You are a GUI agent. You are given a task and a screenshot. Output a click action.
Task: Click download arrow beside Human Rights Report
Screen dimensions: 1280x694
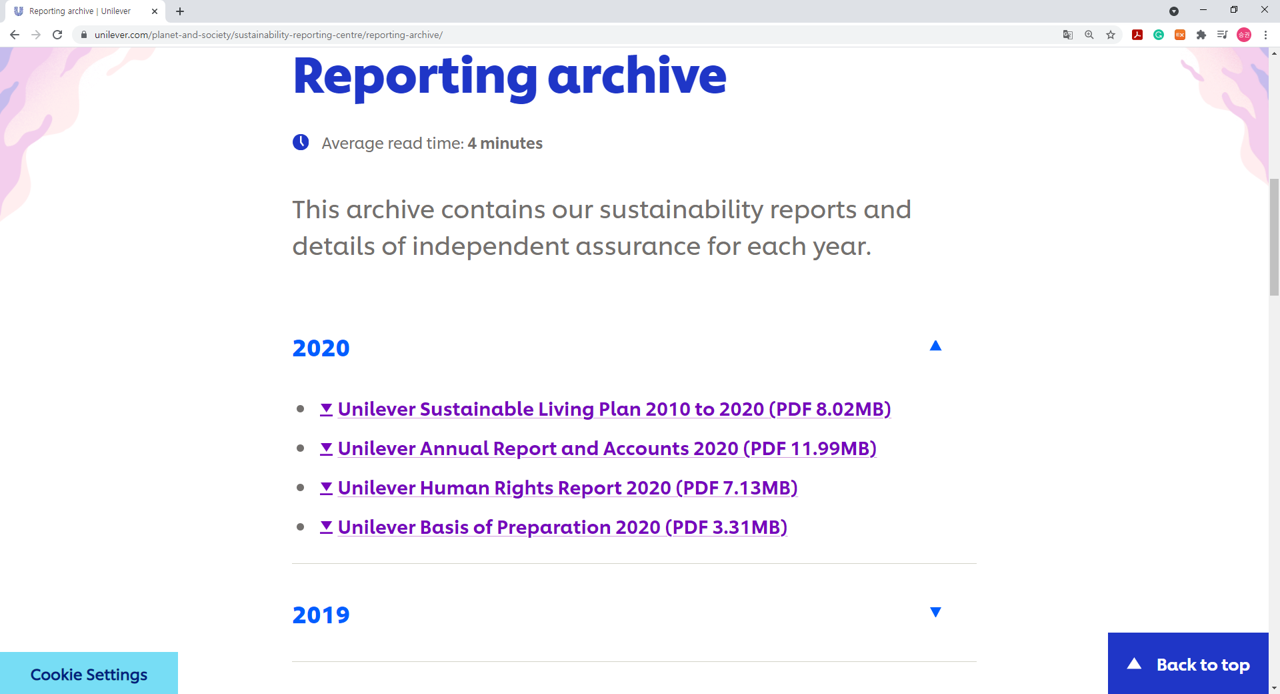[326, 488]
